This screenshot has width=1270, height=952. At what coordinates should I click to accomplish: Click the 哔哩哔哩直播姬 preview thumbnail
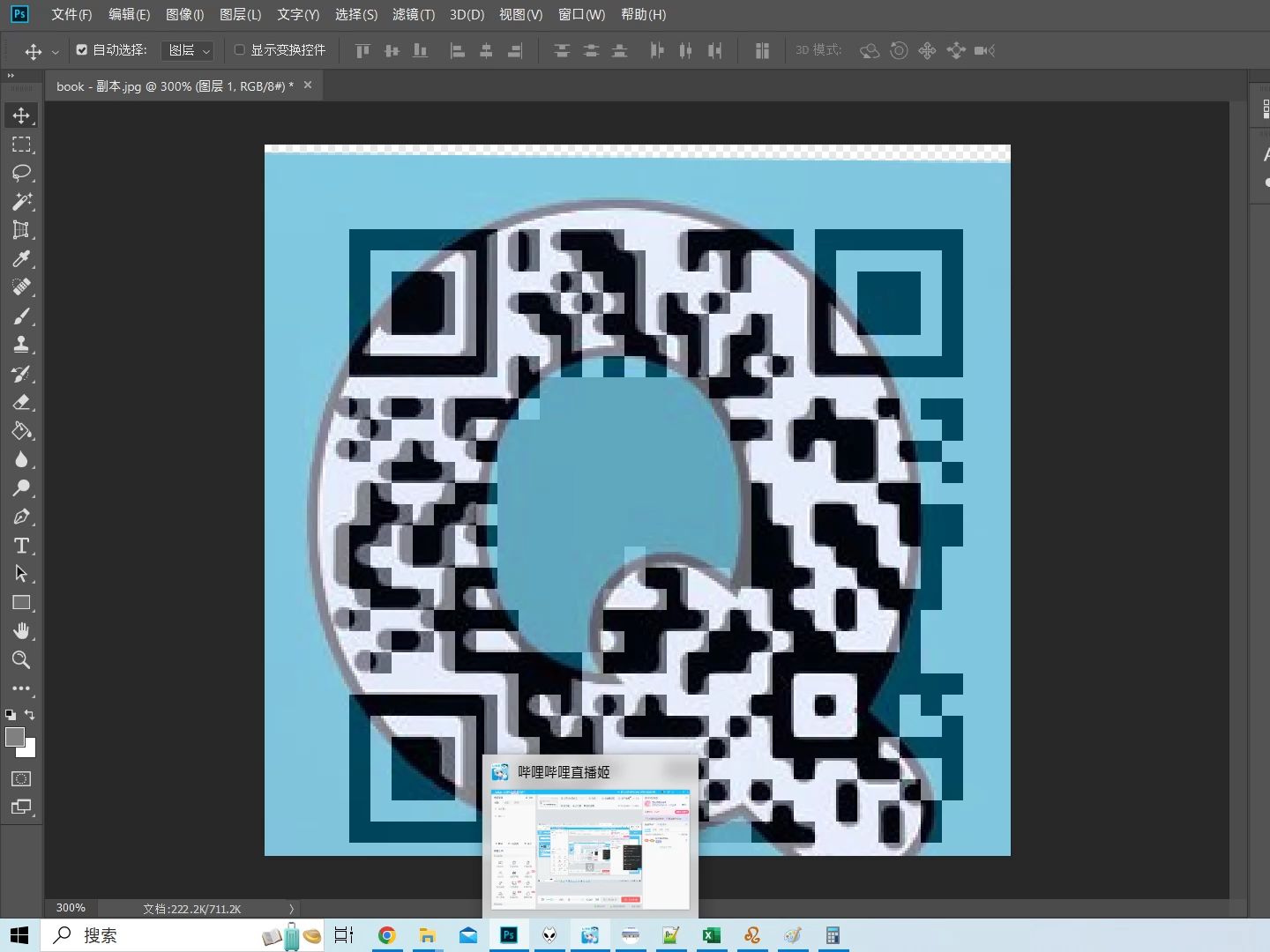click(x=590, y=849)
